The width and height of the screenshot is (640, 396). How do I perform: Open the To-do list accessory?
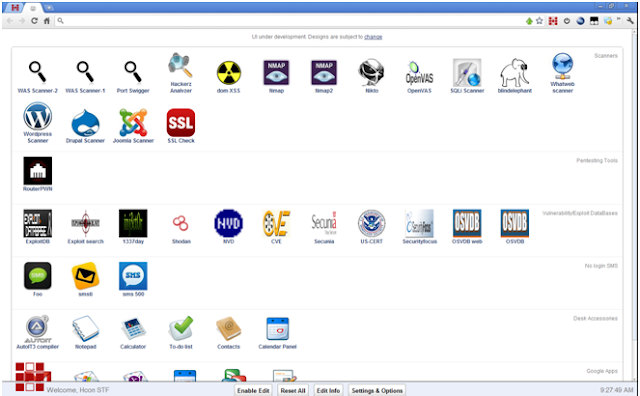click(x=181, y=329)
